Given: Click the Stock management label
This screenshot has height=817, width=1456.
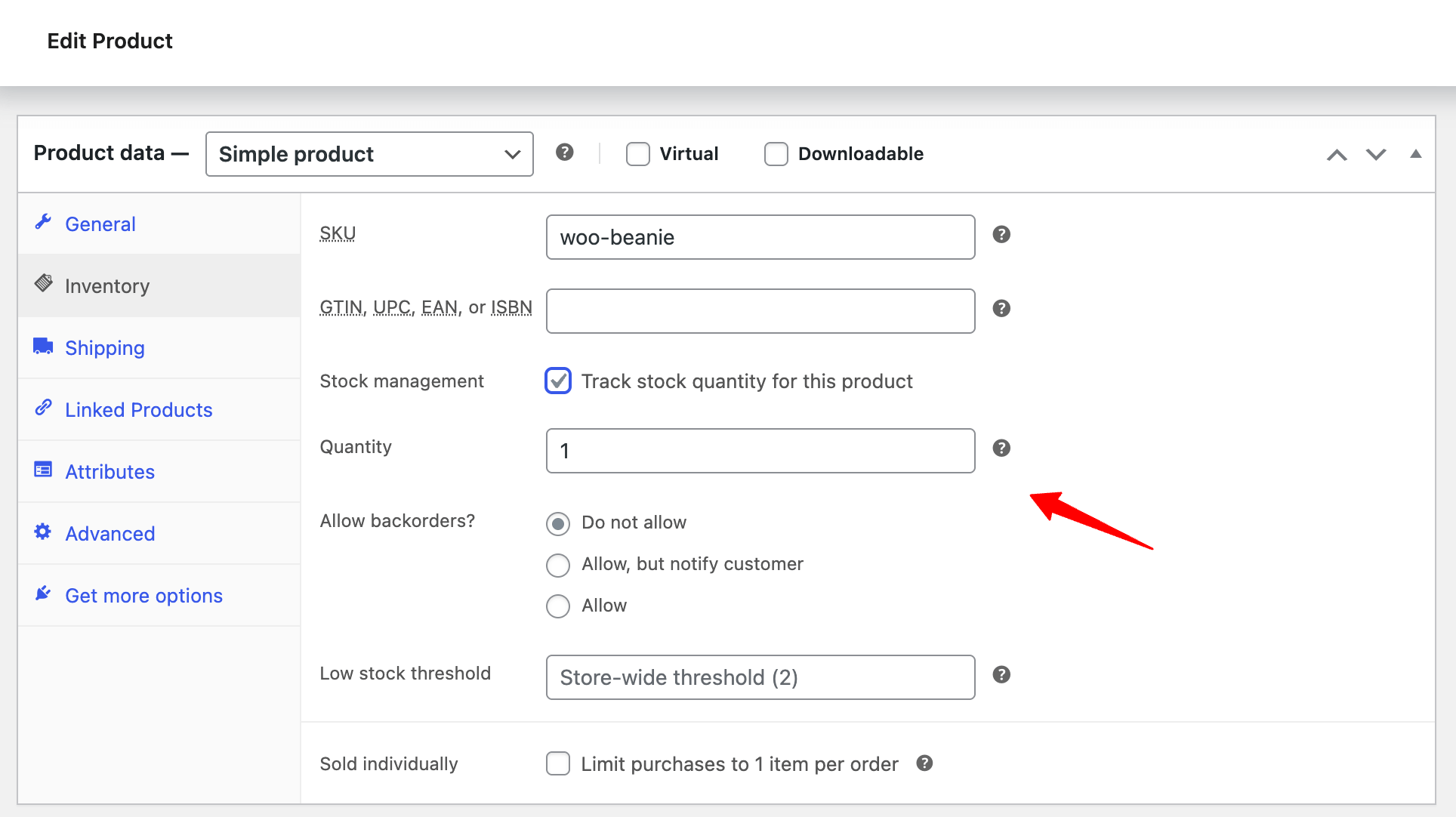Looking at the screenshot, I should [402, 381].
